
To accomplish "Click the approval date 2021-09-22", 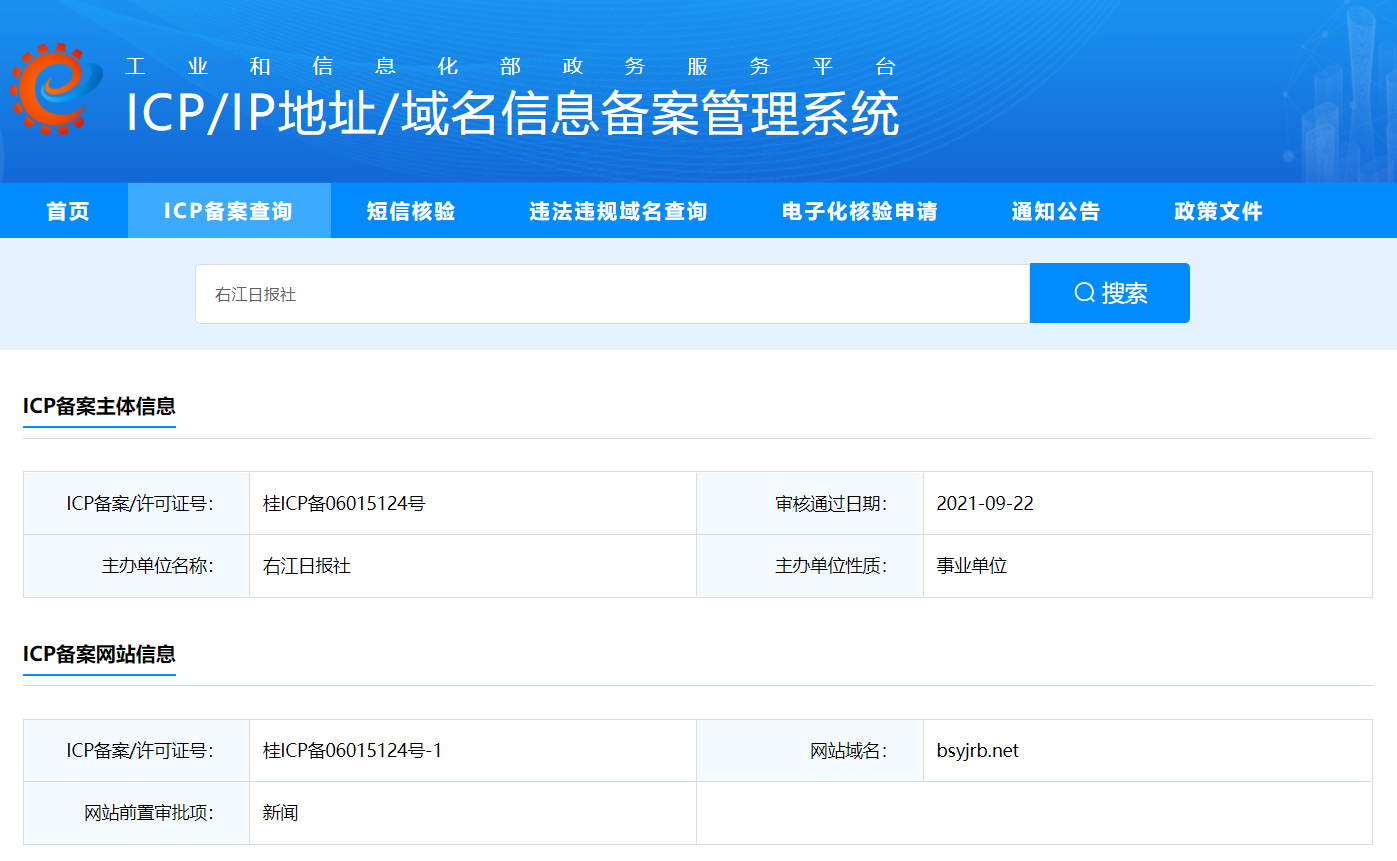I will click(985, 503).
